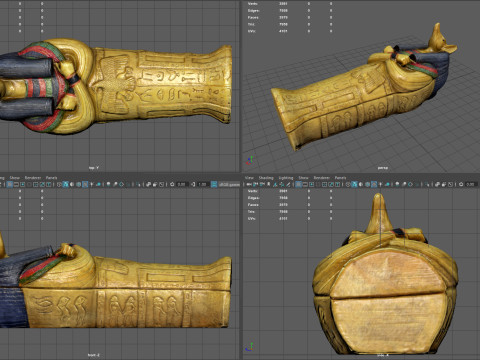Screen dimensions: 480x360
Task: Click Grease Pencil icon in side view toolbar
Action: [289, 184]
